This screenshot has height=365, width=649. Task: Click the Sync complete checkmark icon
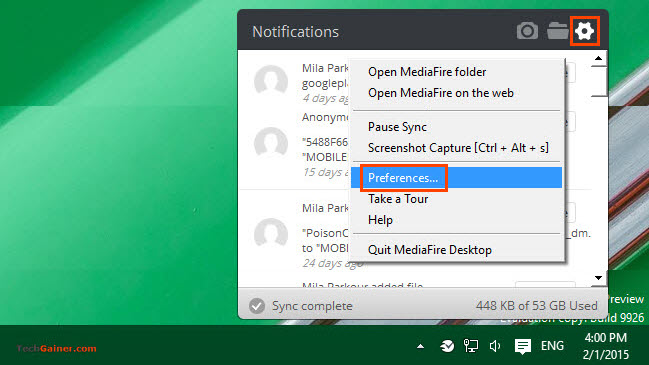pos(257,306)
